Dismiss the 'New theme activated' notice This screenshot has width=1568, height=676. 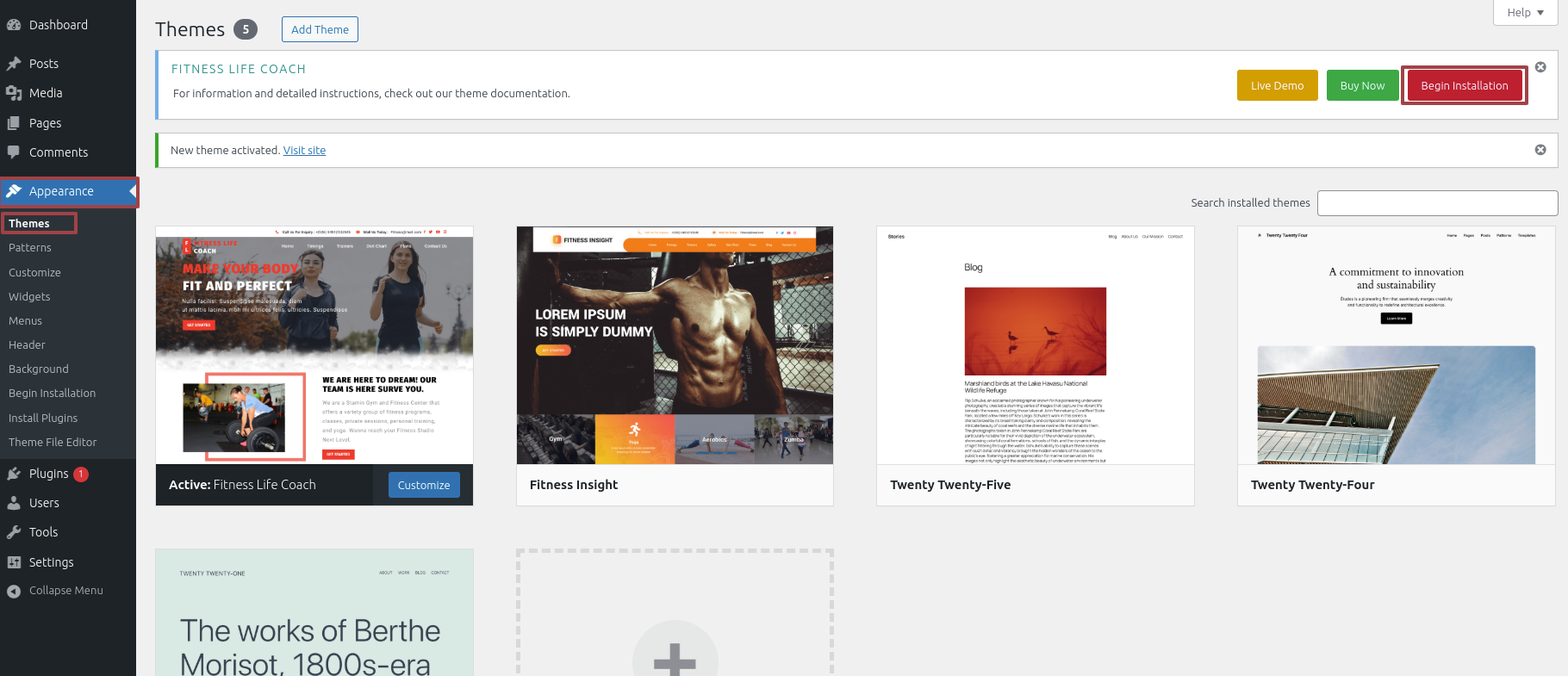(x=1540, y=150)
